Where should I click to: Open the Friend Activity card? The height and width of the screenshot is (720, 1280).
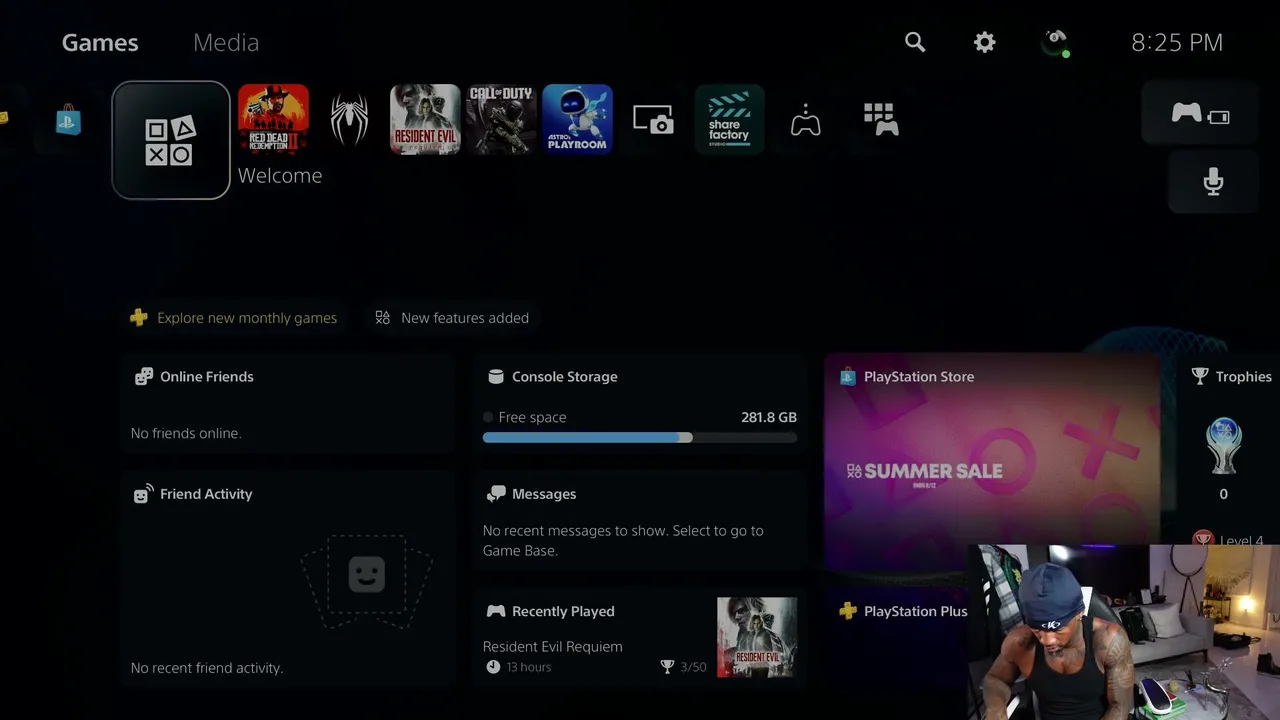click(x=288, y=580)
